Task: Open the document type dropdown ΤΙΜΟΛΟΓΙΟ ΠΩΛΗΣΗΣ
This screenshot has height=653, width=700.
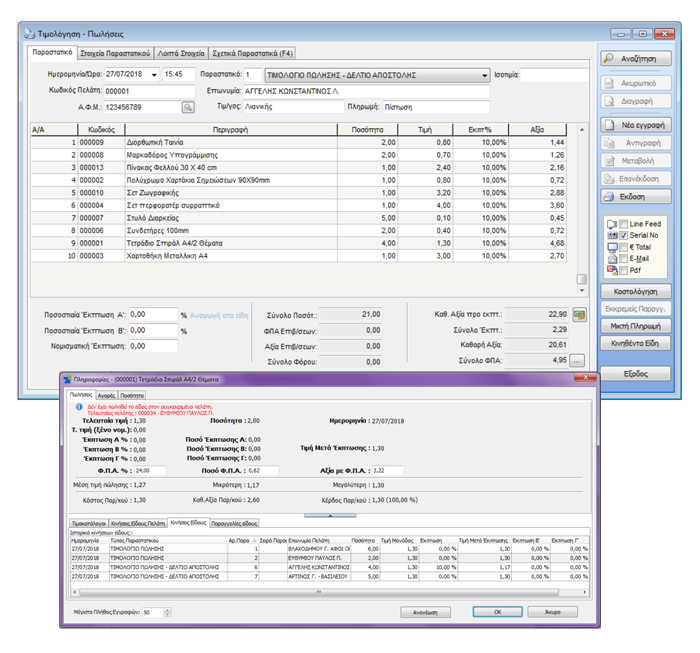Action: (484, 75)
